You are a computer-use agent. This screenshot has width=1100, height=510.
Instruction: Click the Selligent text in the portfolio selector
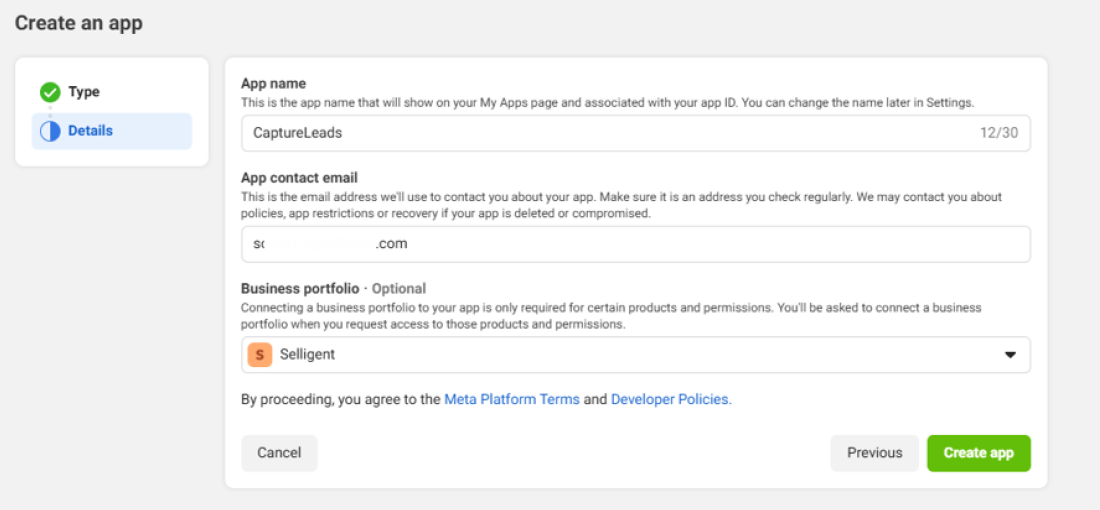307,355
